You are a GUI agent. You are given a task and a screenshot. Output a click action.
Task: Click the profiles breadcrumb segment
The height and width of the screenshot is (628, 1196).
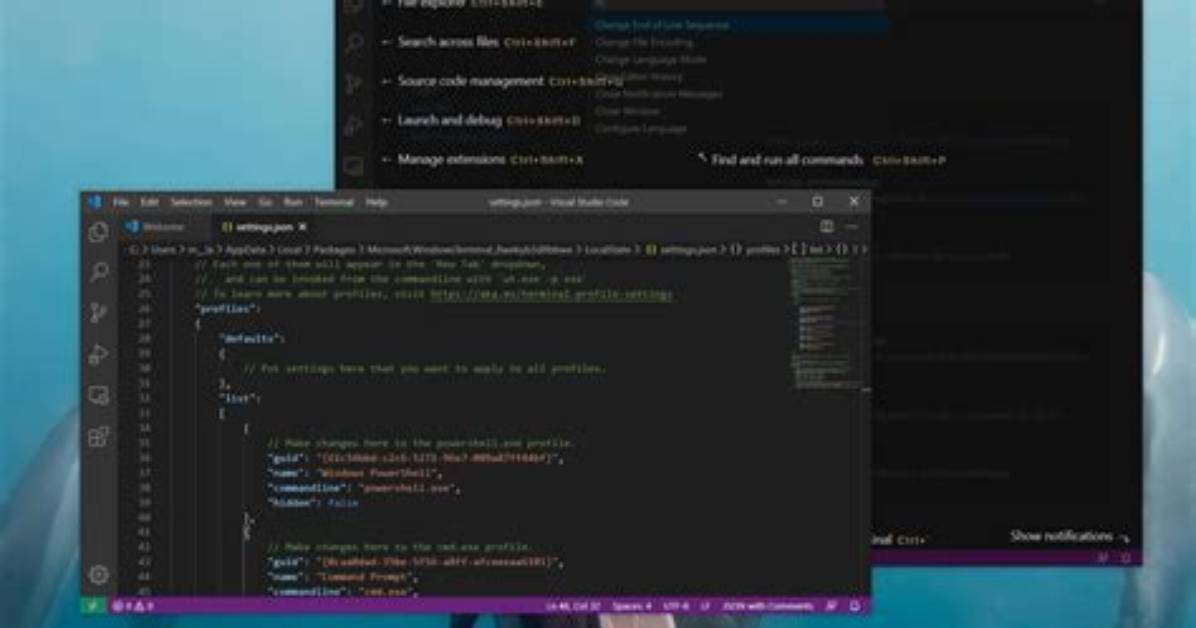756,250
